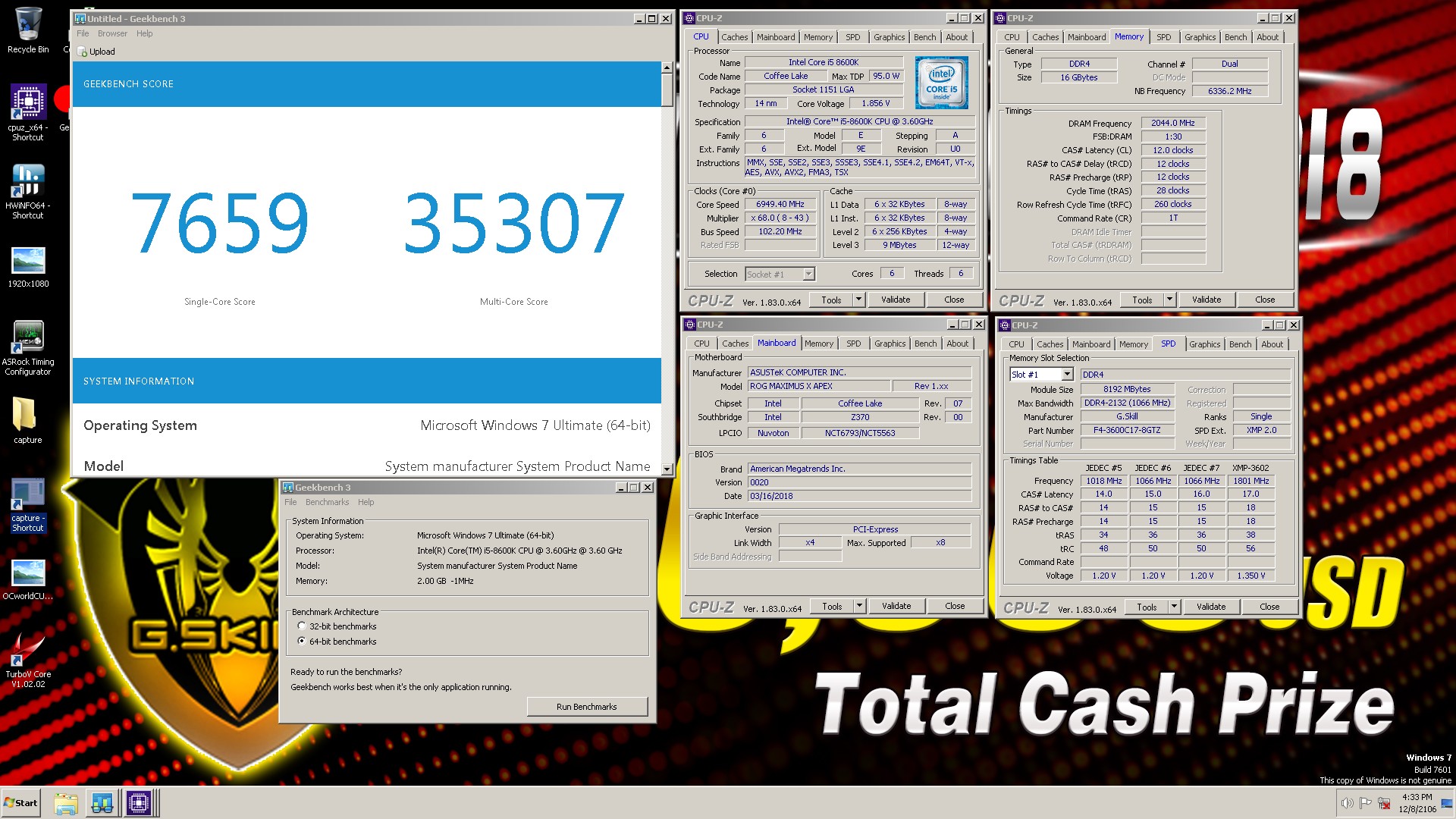Click Close in the Mainboard CPU-Z window
Viewport: 1456px width, 819px height.
point(955,606)
